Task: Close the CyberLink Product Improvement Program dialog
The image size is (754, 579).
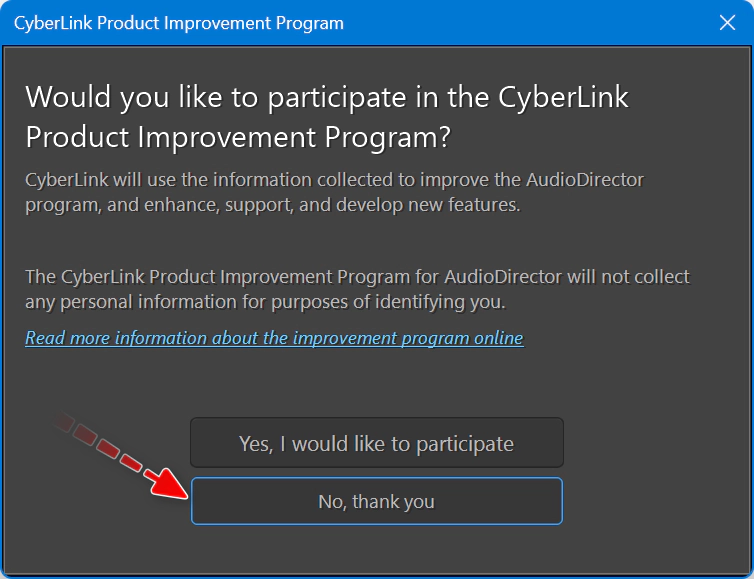Action: [x=727, y=23]
